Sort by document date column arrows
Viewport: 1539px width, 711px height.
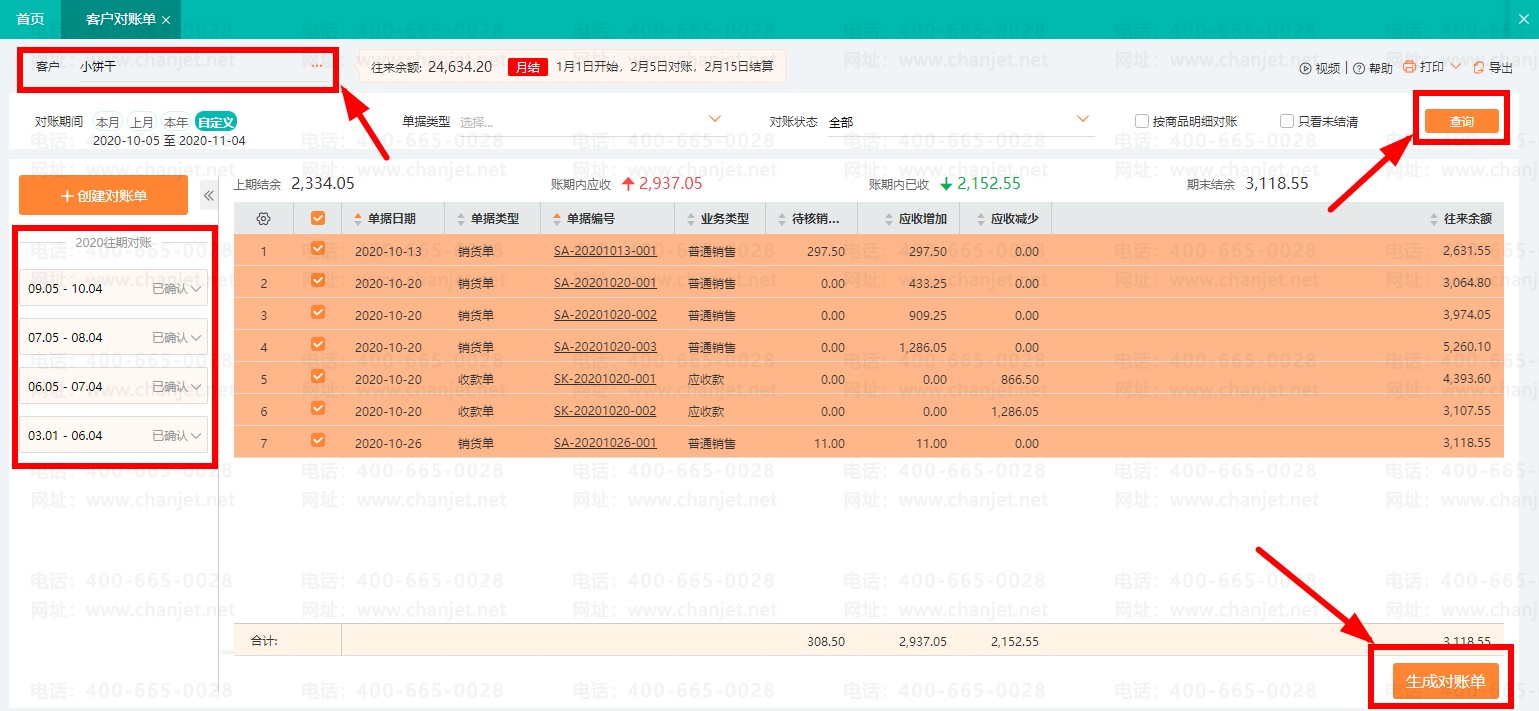(359, 219)
